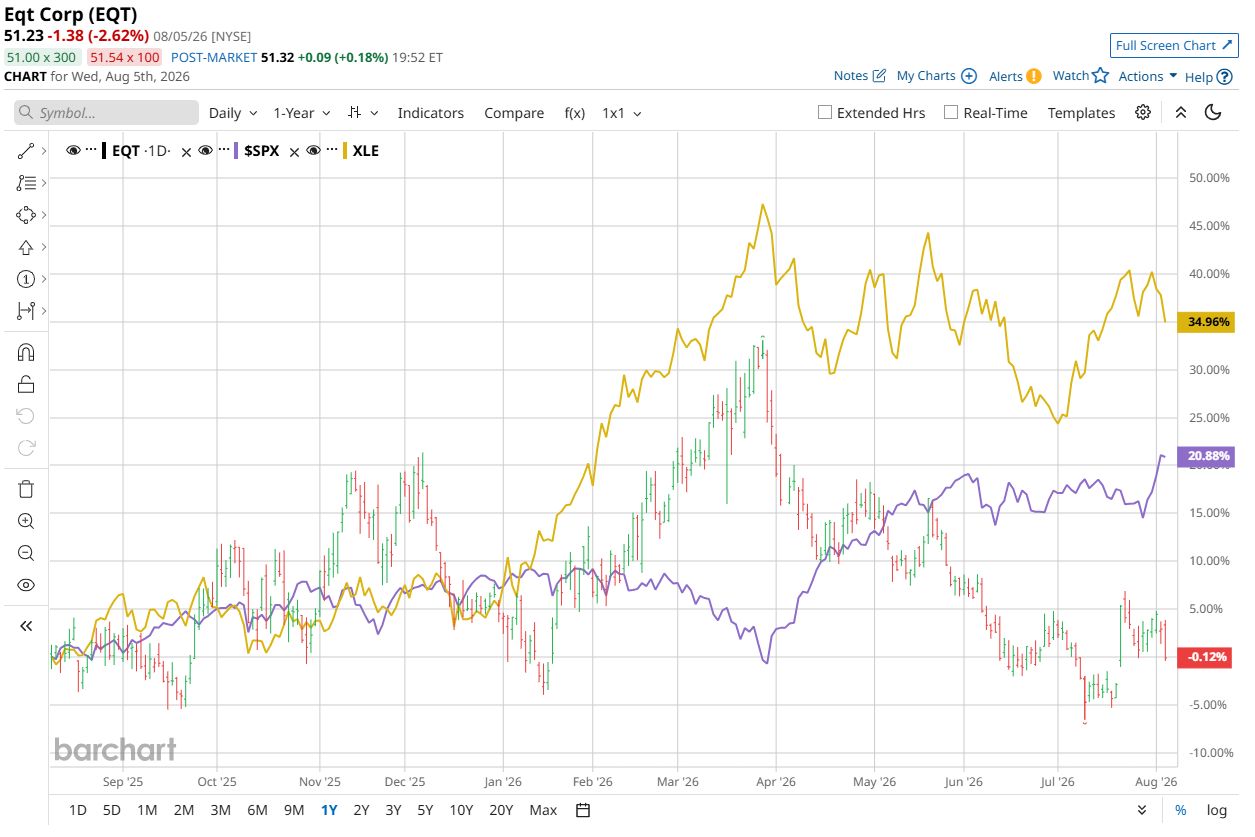
Task: Select the 5D range tab
Action: coord(112,810)
